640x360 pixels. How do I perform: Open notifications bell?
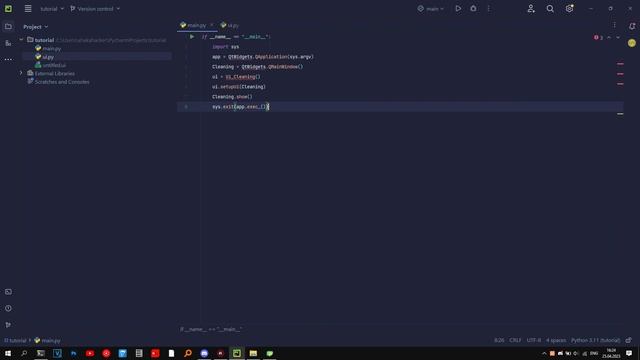[x=631, y=26]
